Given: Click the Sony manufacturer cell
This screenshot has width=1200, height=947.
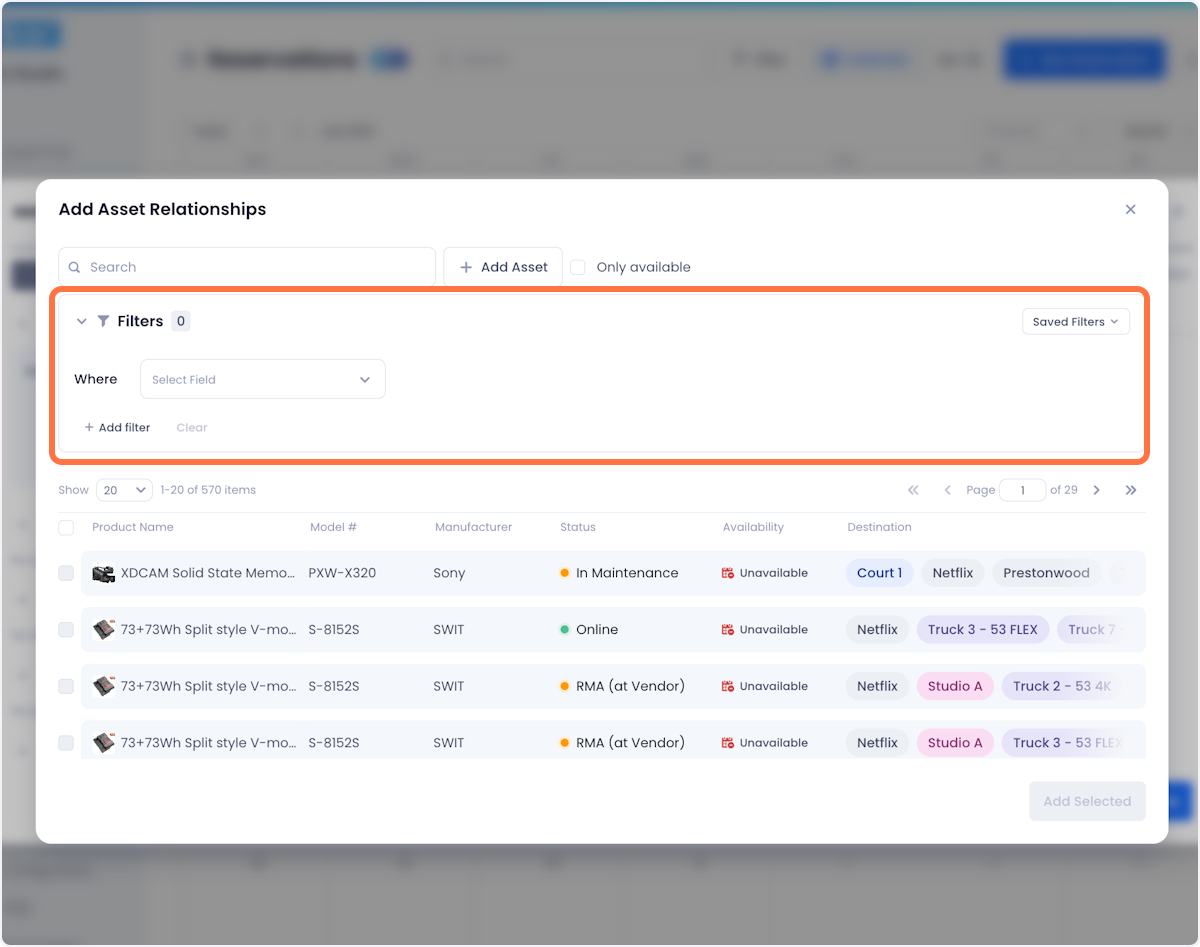Looking at the screenshot, I should pyautogui.click(x=449, y=573).
